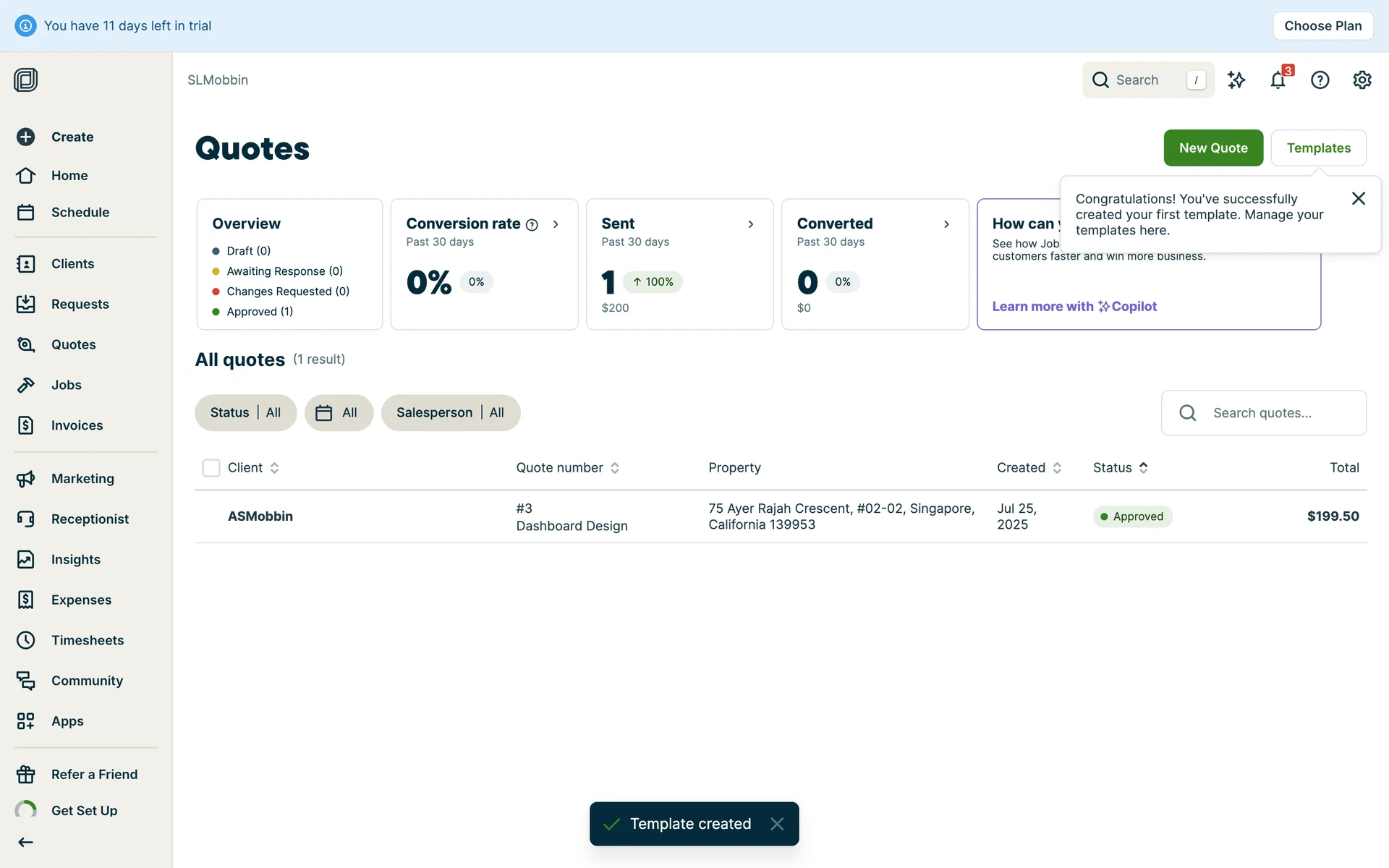Click Learn more with Copilot link
1389x868 pixels.
point(1074,307)
